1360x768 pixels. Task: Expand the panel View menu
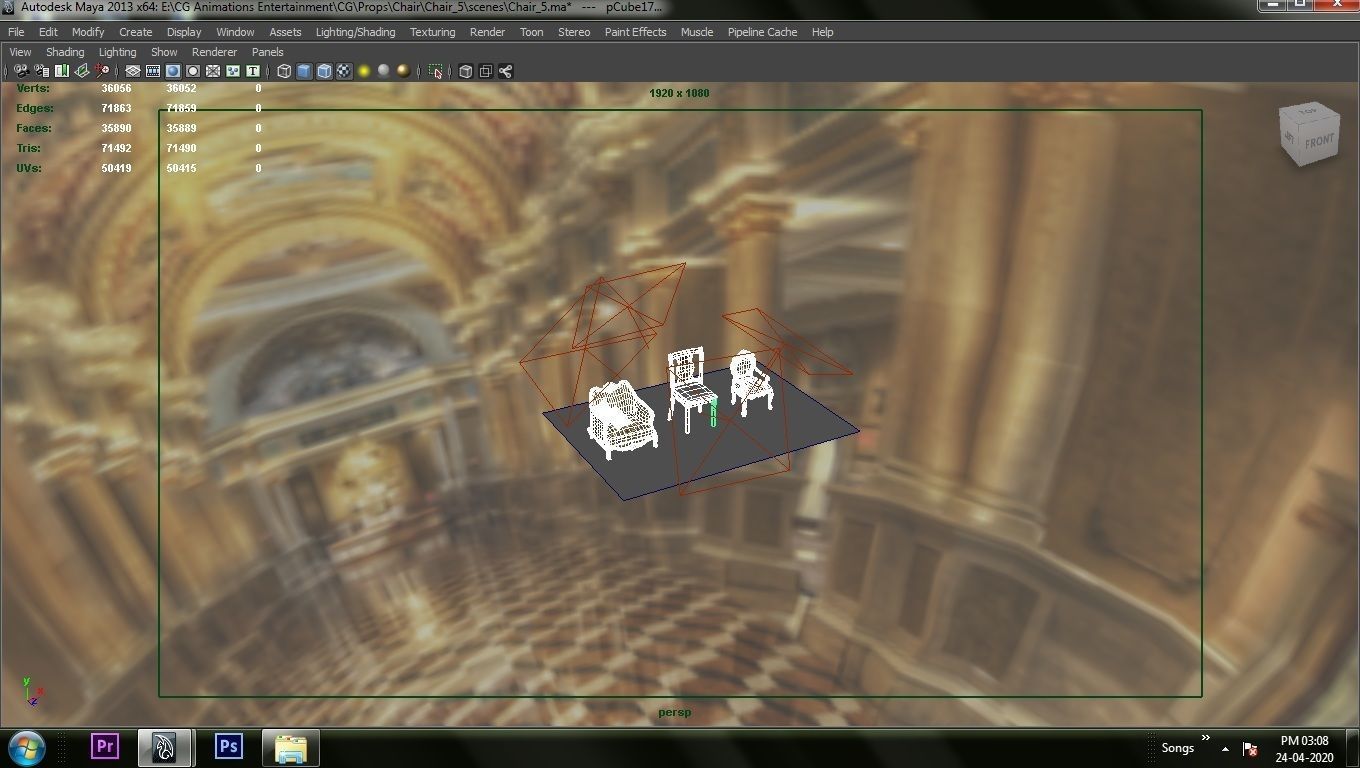[20, 52]
